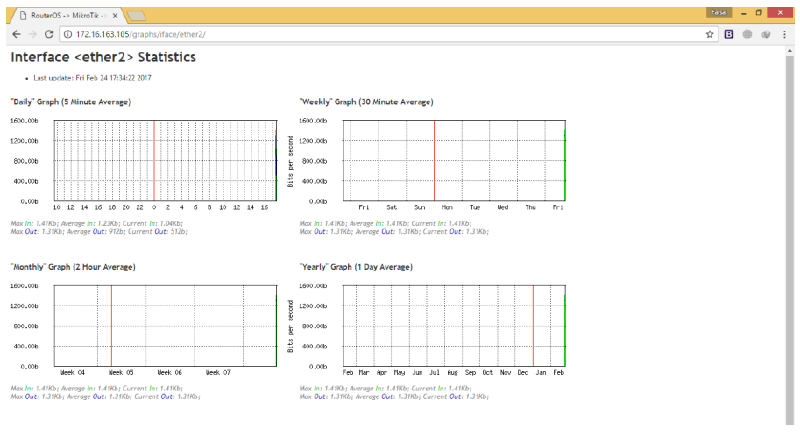
Task: Bookmark this page with the star icon
Action: pos(709,34)
